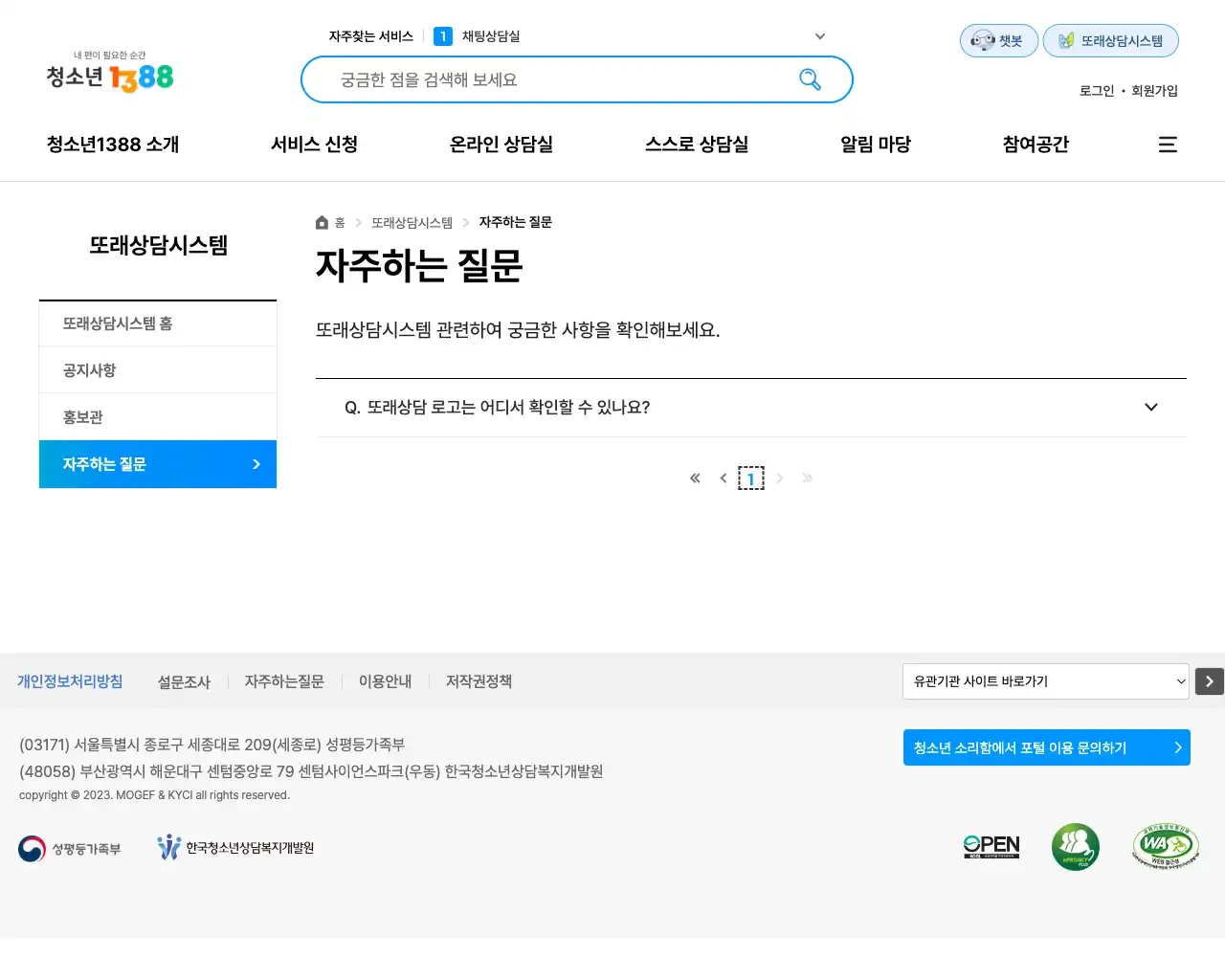This screenshot has width=1225, height=980.
Task: Open the 청소년1388 소개 menu
Action: tap(113, 145)
